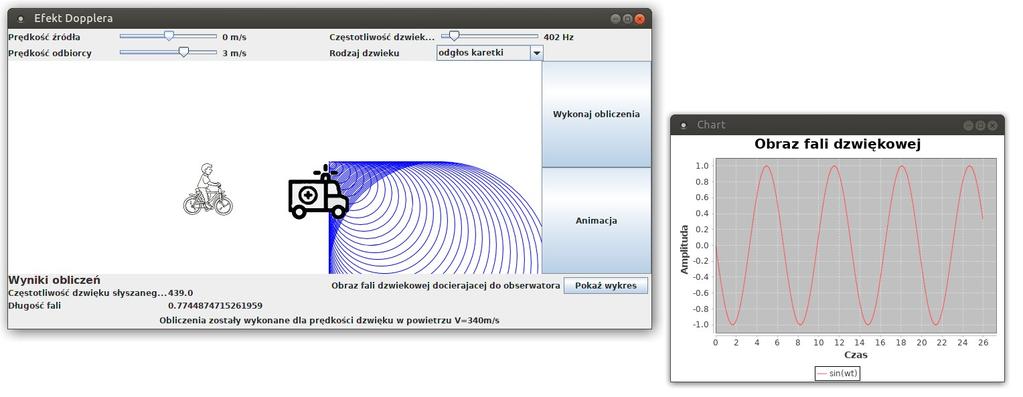The width and height of the screenshot is (1023, 397).
Task: Minimize the Chart window
Action: pos(968,125)
